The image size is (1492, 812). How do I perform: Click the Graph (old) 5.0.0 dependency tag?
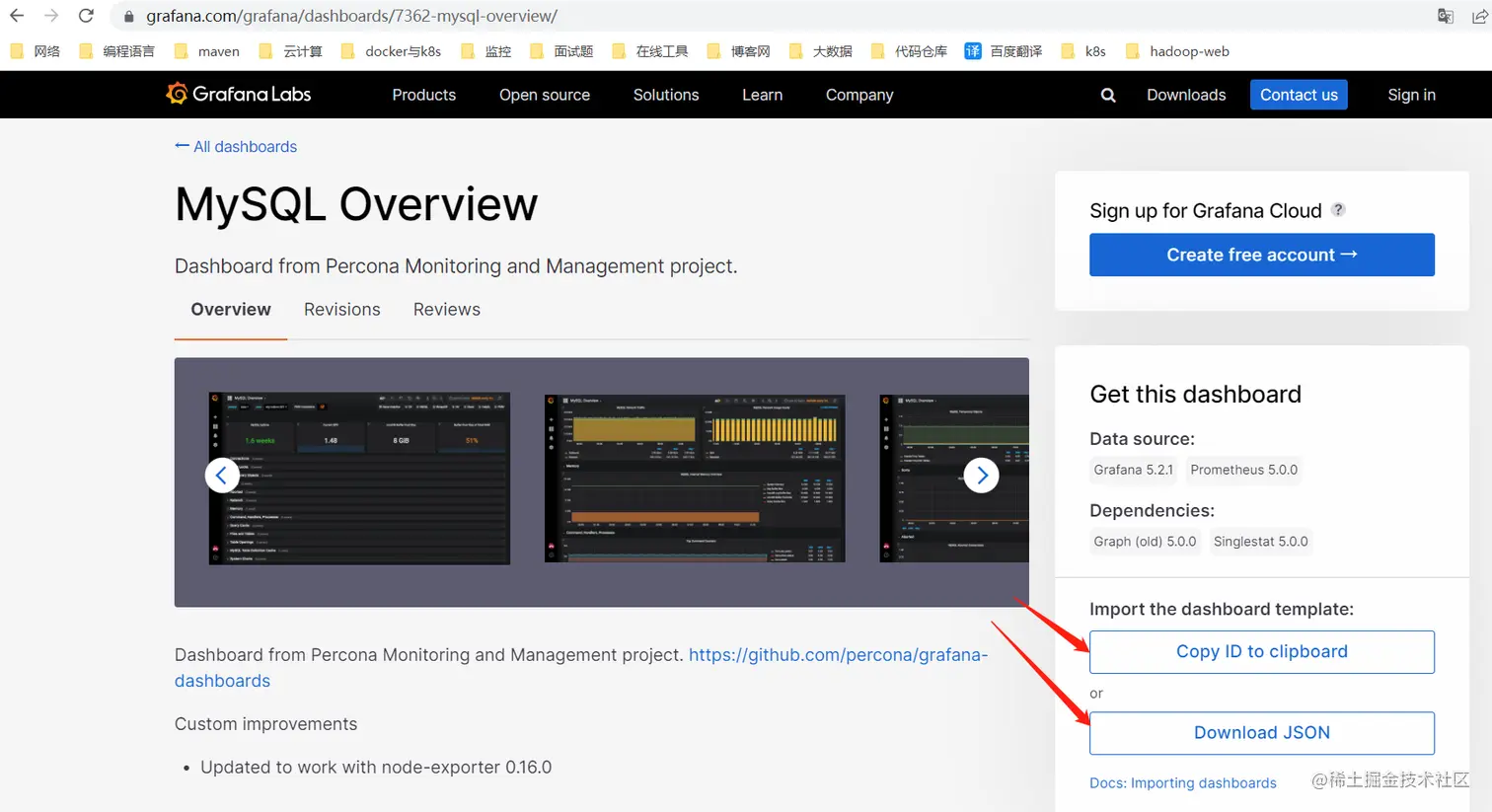pyautogui.click(x=1145, y=542)
